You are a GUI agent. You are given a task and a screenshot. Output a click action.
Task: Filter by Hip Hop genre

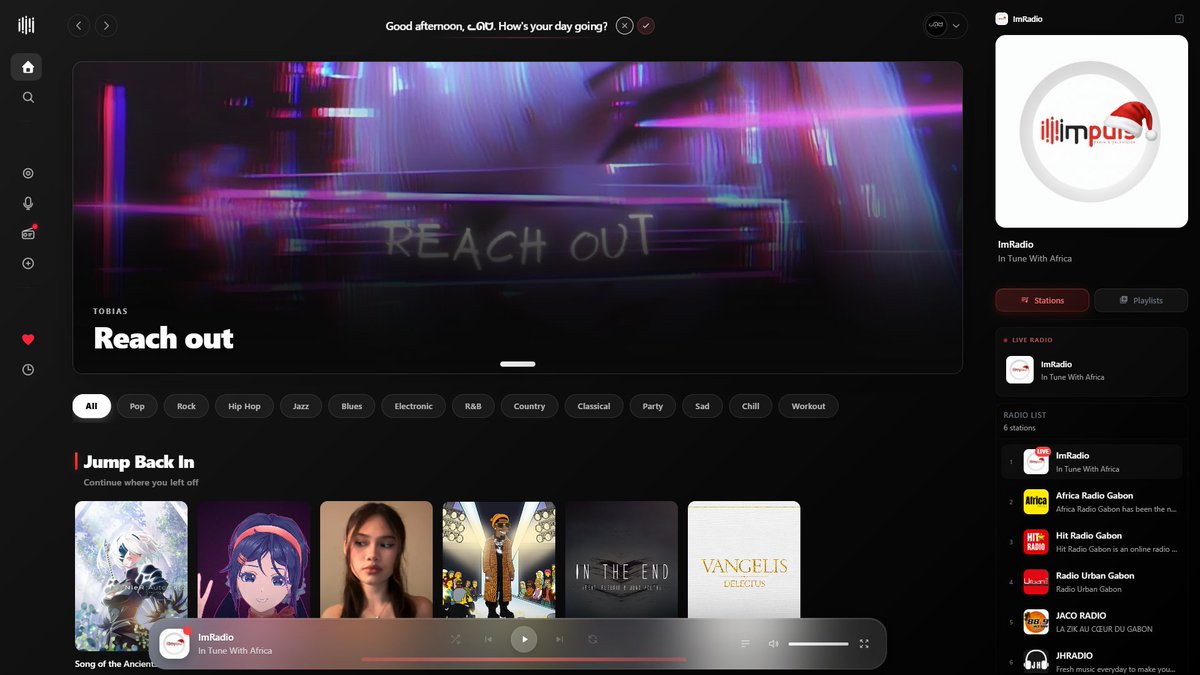(x=244, y=406)
